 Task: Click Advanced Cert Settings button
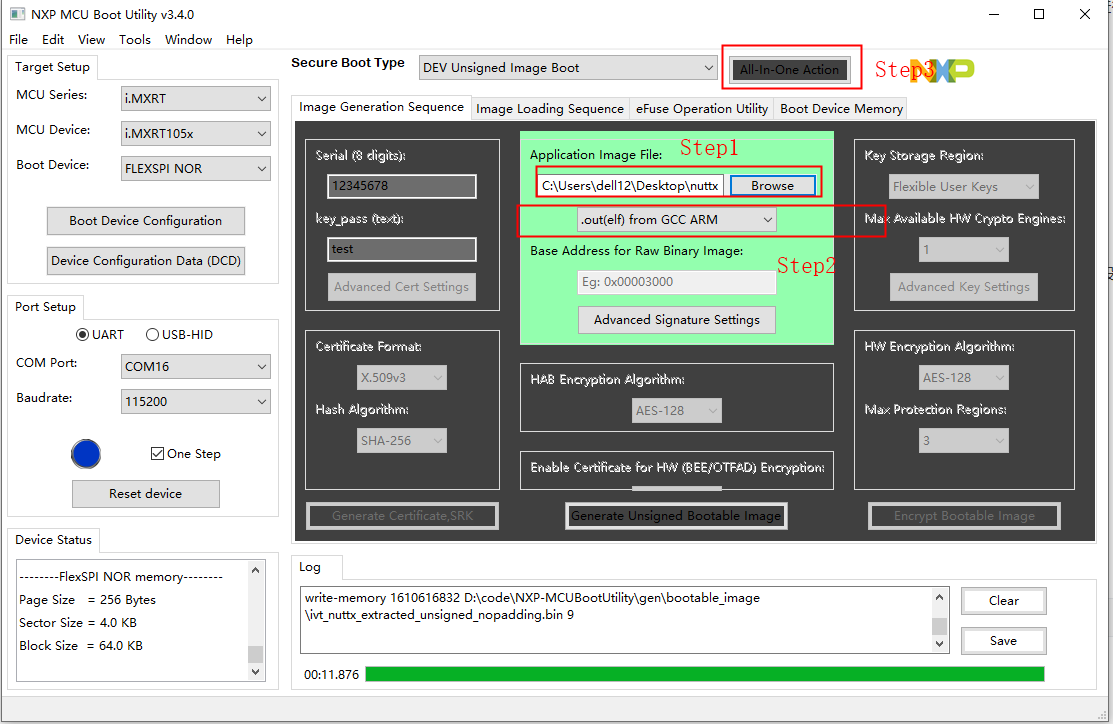401,287
